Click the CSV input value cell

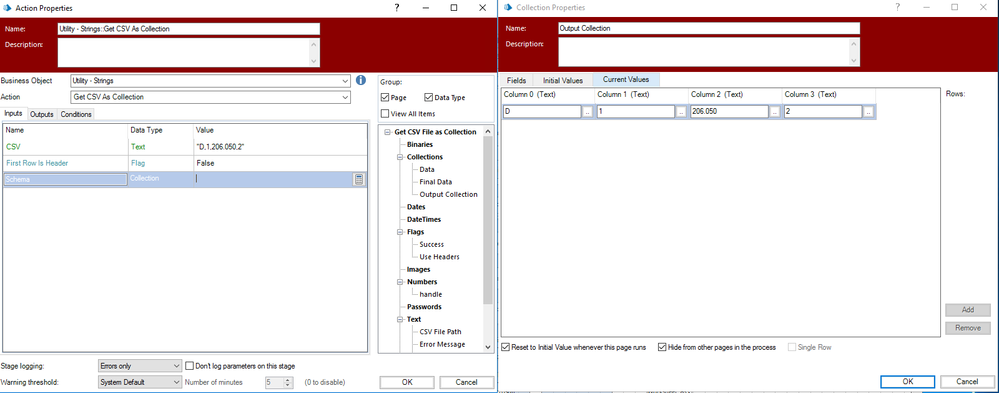[x=280, y=146]
